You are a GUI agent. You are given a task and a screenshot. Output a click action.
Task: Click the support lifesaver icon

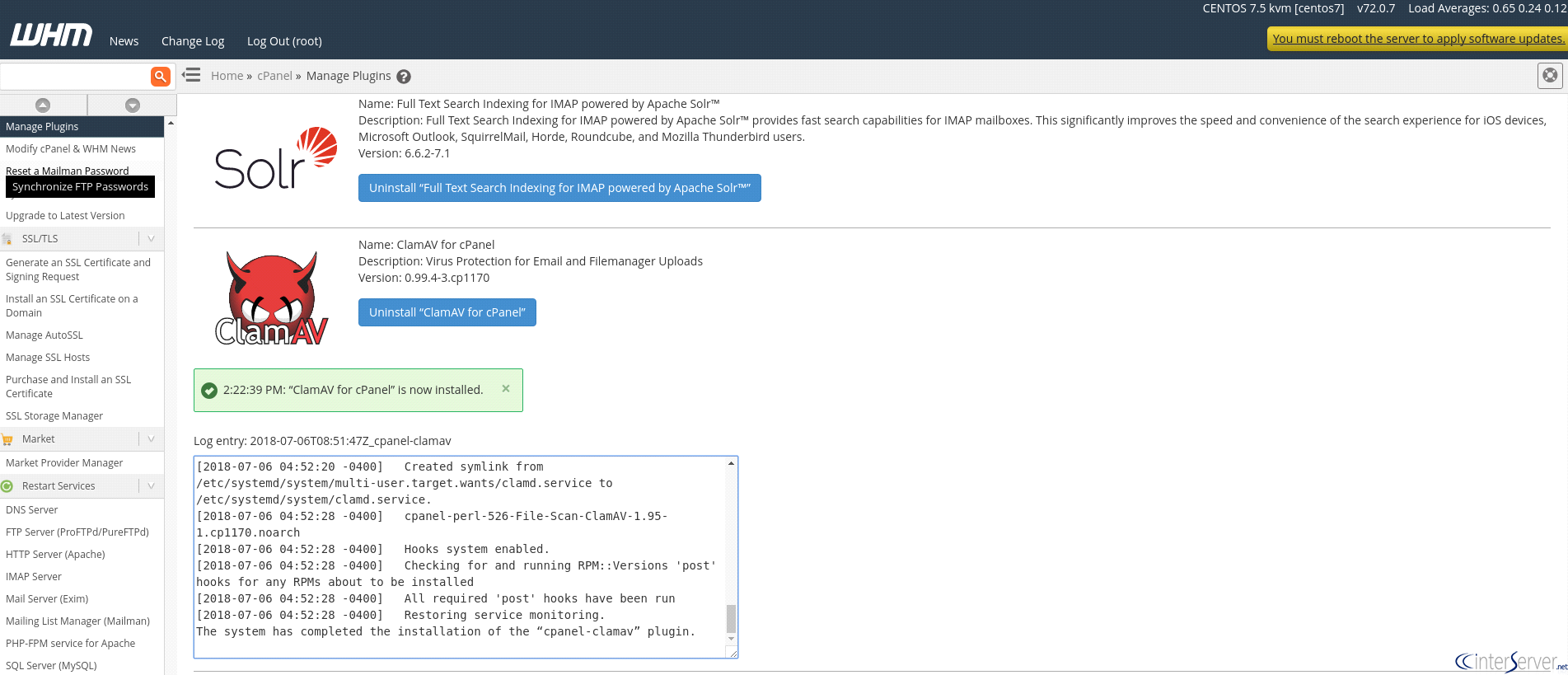(1550, 76)
